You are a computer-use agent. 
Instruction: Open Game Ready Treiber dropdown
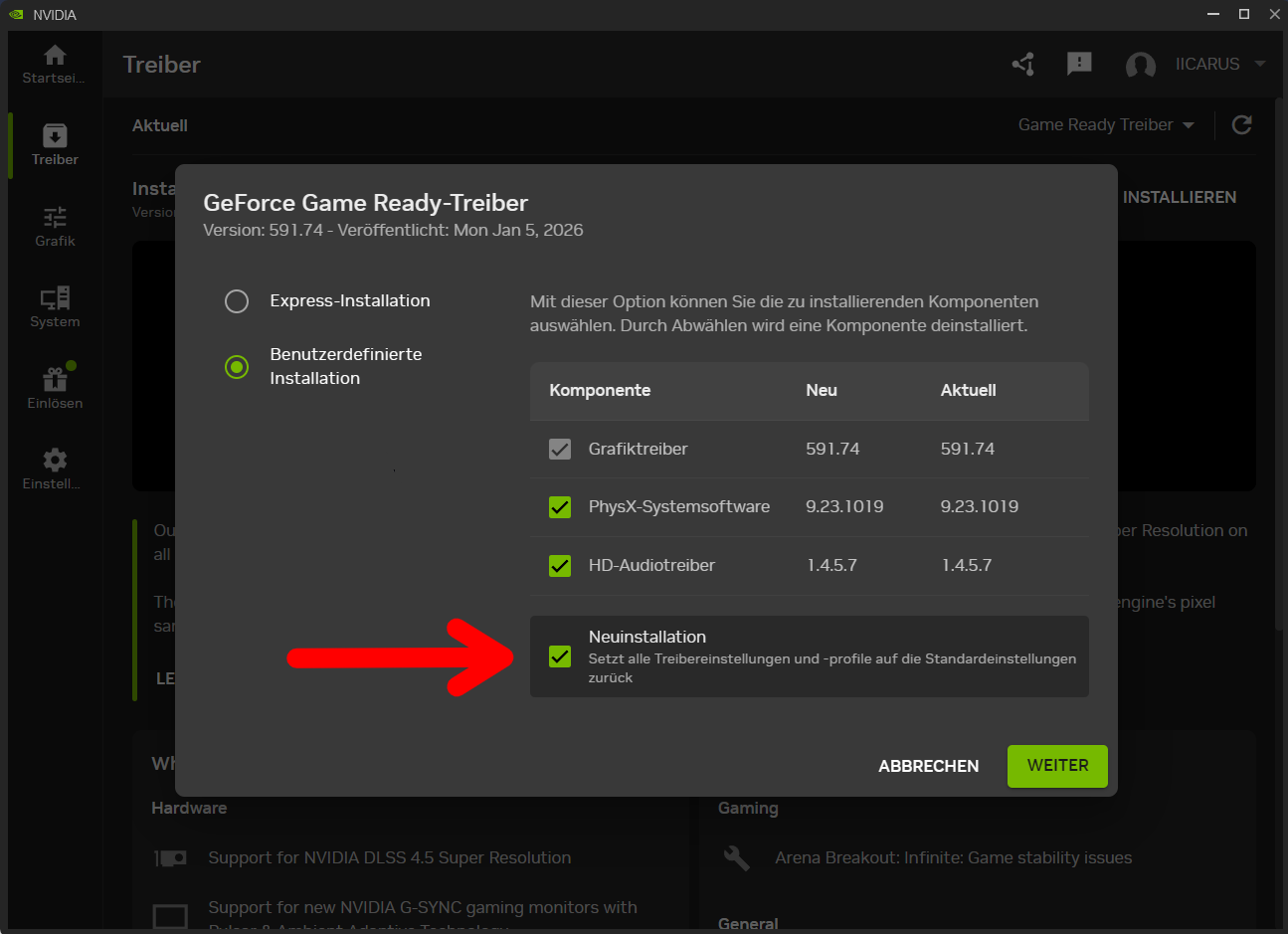(x=1106, y=125)
